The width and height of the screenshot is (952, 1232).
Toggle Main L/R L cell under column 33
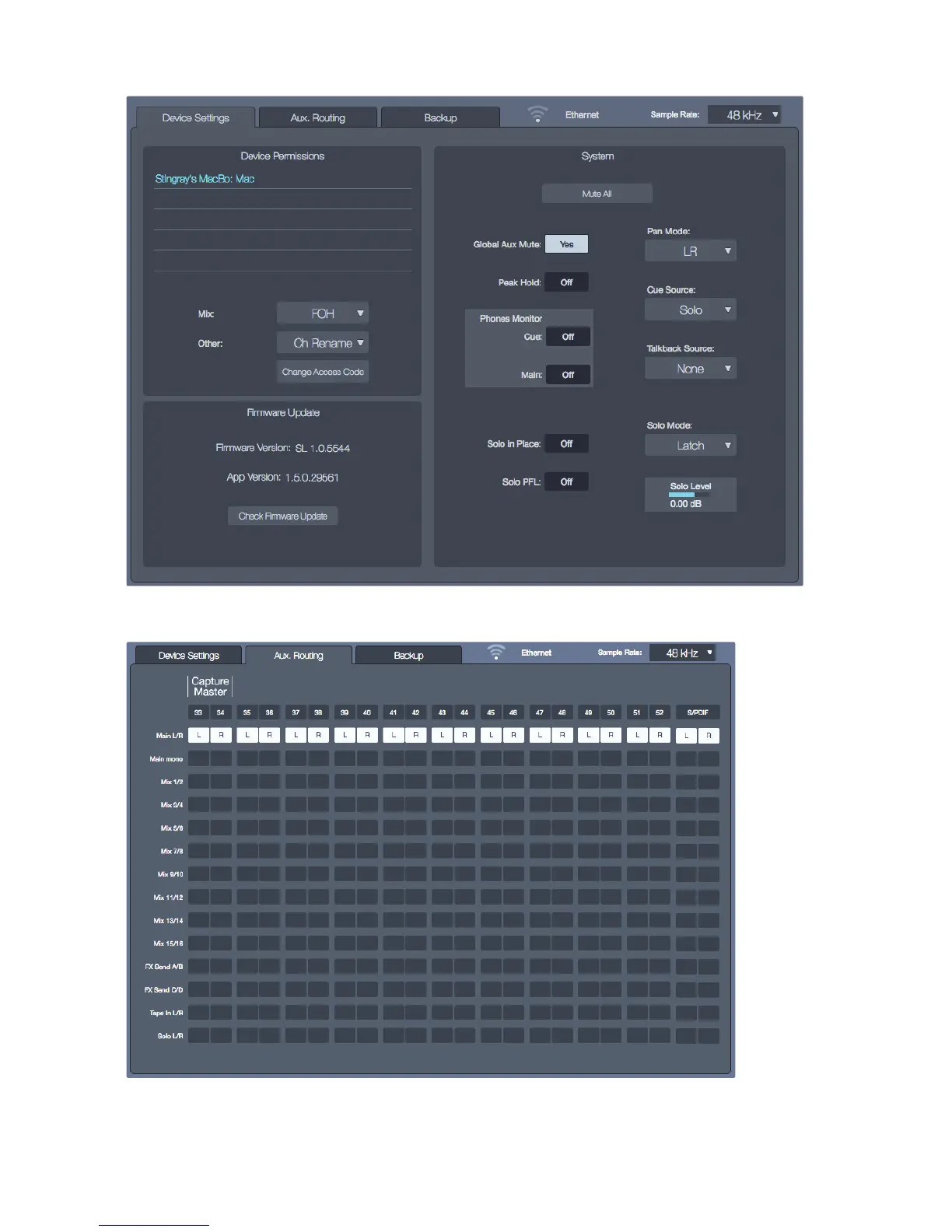[x=198, y=735]
